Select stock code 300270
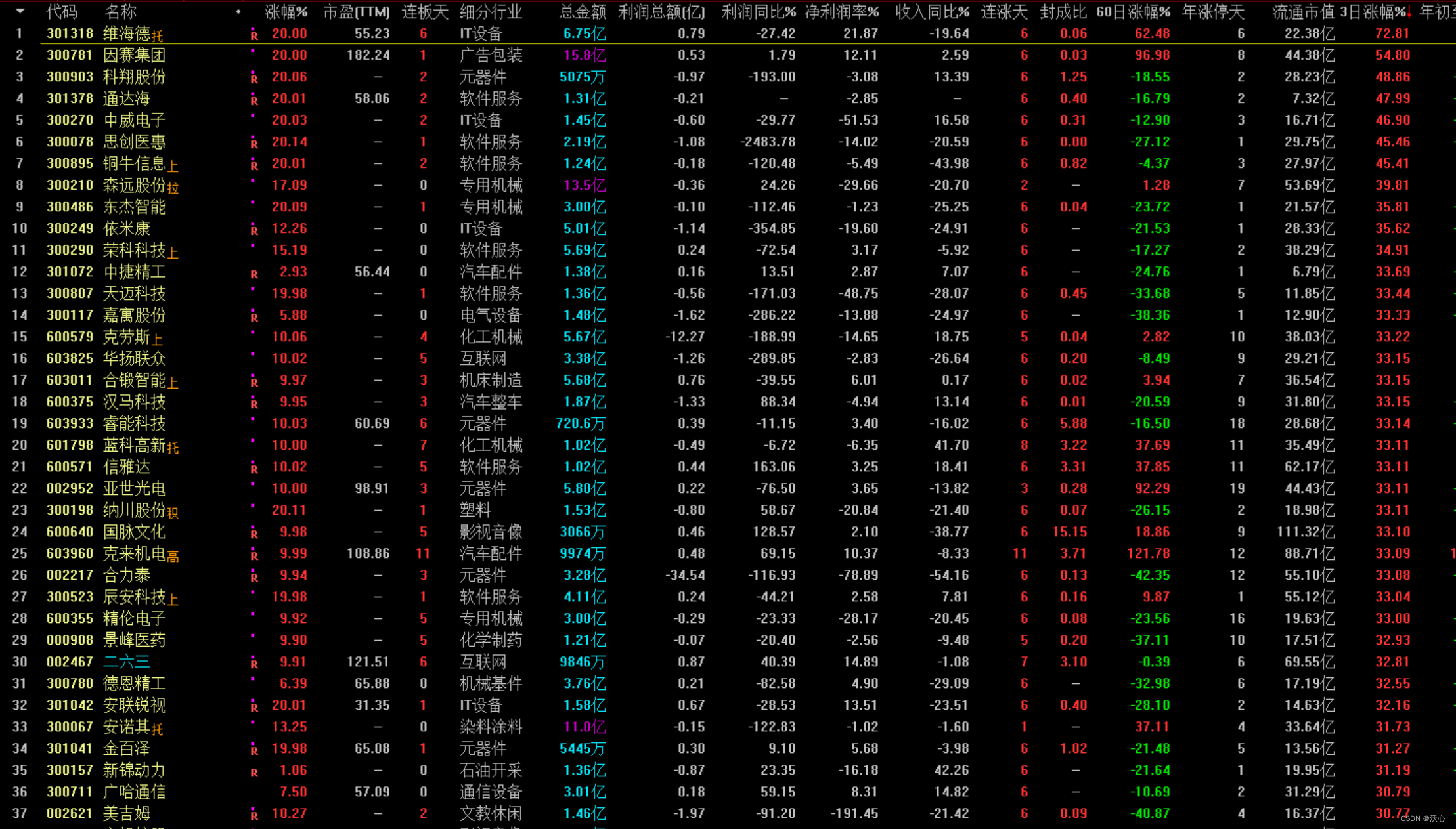 click(70, 120)
